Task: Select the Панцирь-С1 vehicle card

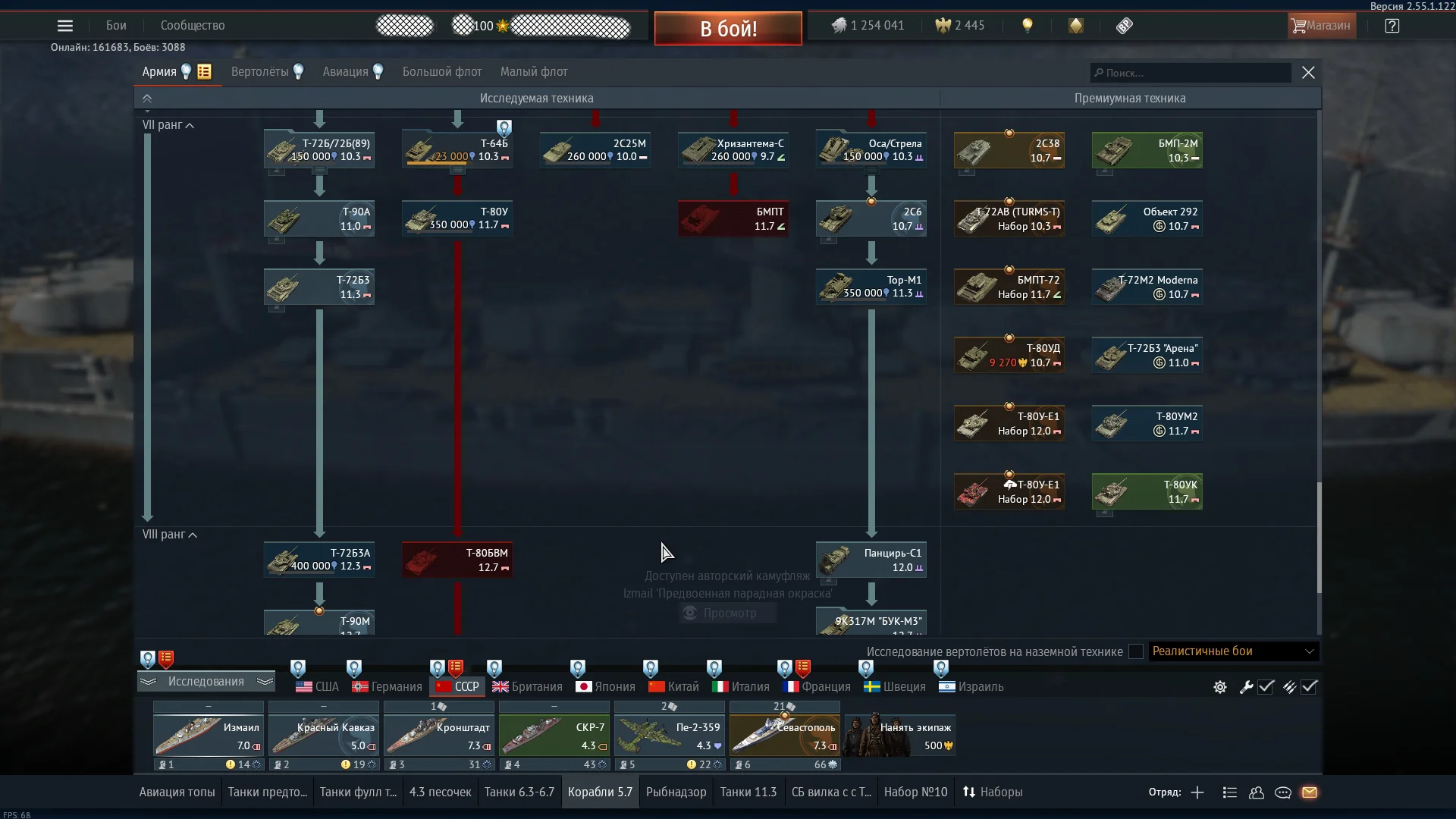Action: pos(871,560)
